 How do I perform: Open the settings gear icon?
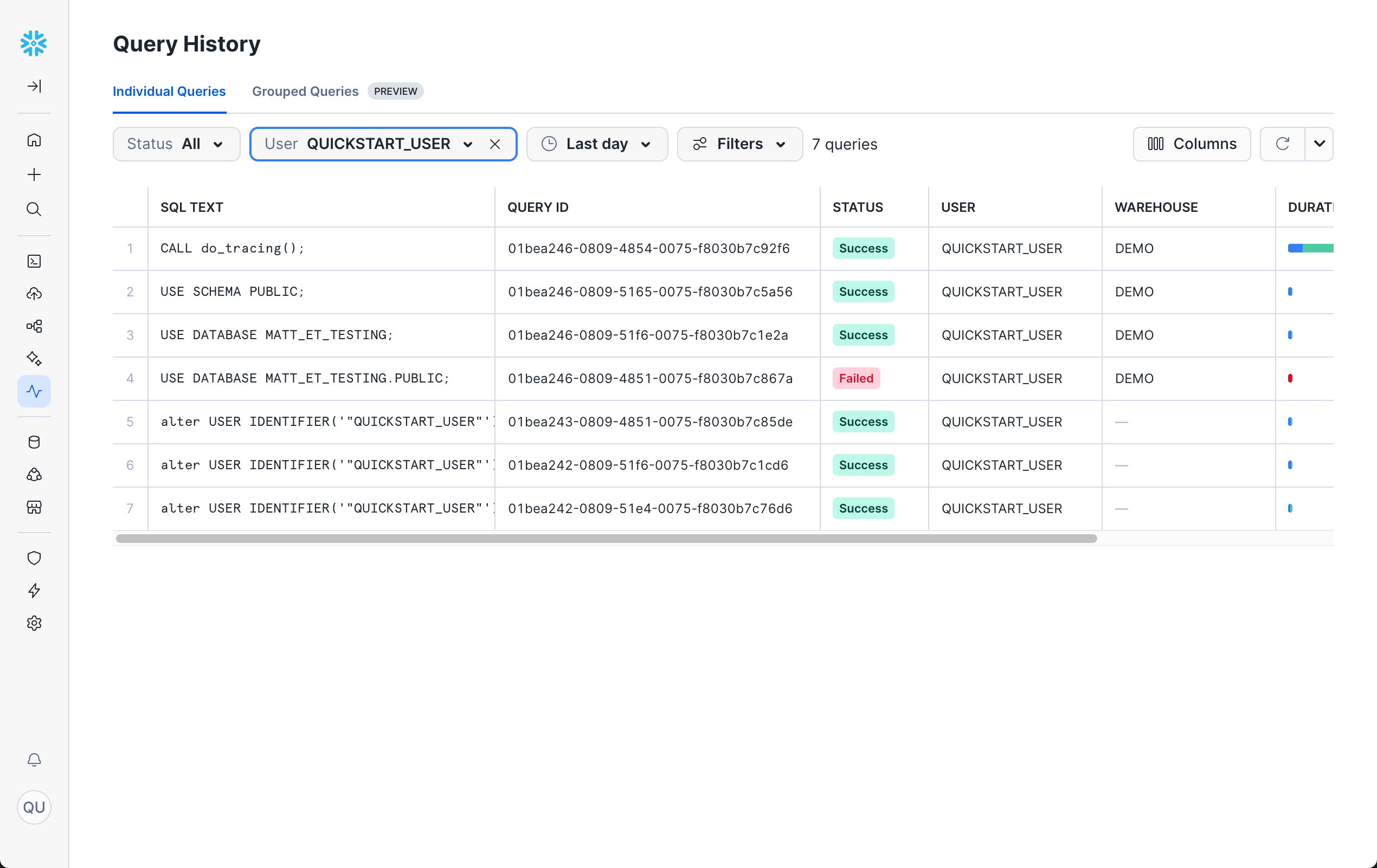tap(34, 623)
